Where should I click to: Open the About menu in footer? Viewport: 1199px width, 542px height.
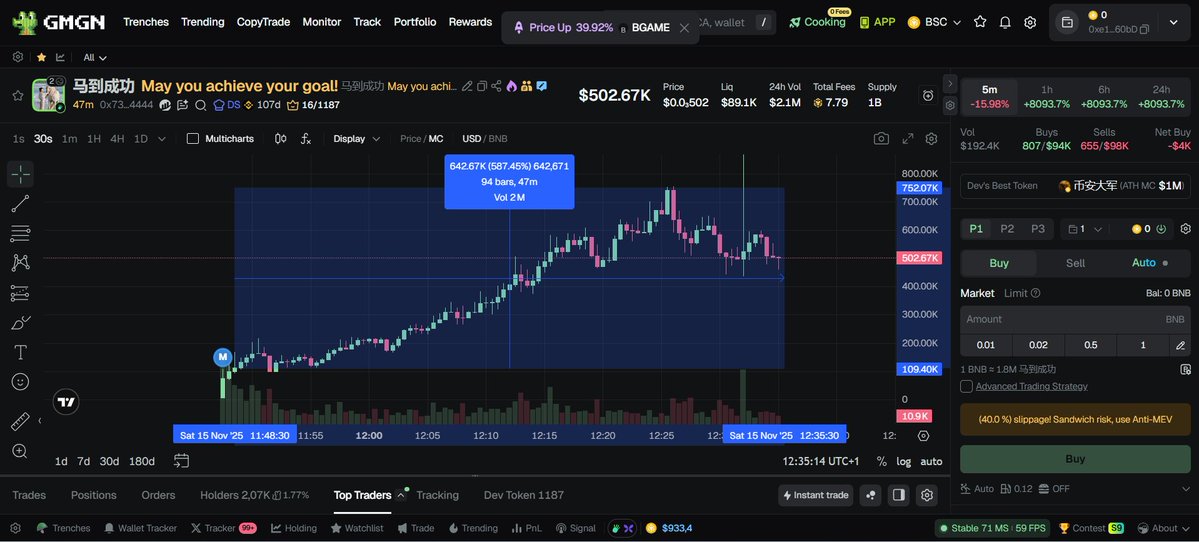[x=1163, y=528]
